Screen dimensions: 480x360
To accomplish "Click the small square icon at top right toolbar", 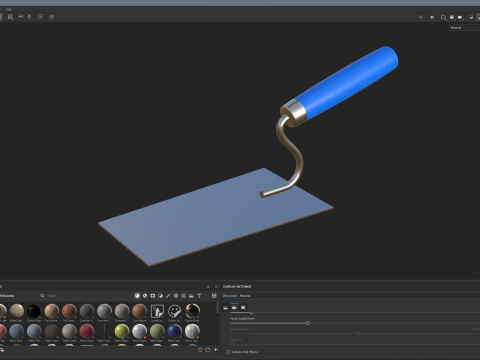I will (432, 17).
